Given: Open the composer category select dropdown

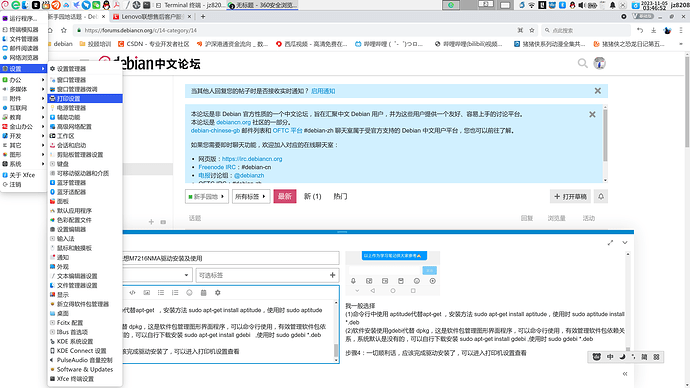Looking at the screenshot, I should (x=156, y=275).
